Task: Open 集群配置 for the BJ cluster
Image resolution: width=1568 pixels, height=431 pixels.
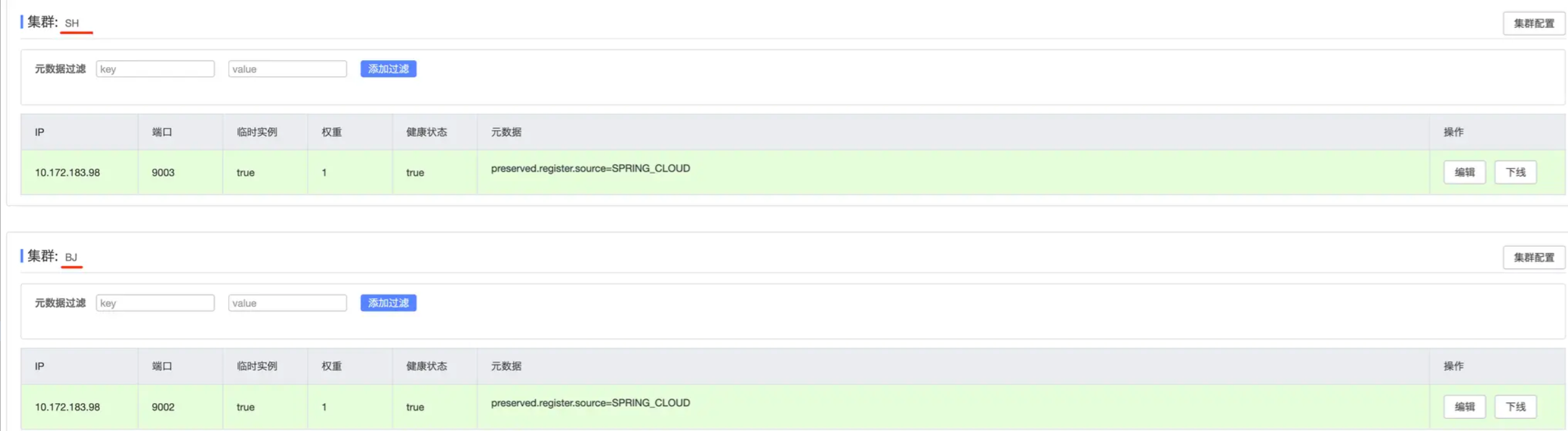Action: coord(1533,257)
